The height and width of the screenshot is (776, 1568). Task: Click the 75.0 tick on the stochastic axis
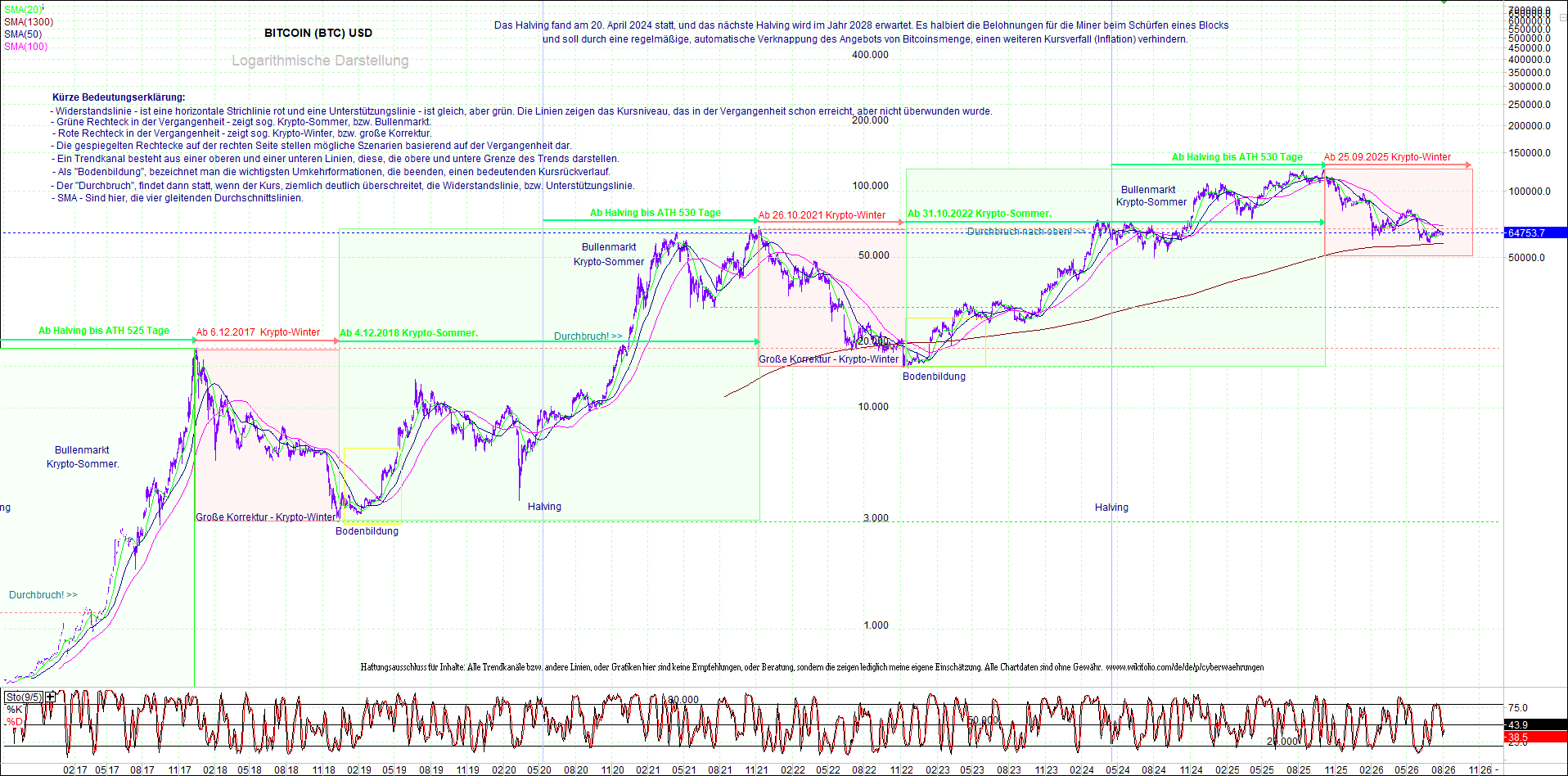(x=1518, y=708)
